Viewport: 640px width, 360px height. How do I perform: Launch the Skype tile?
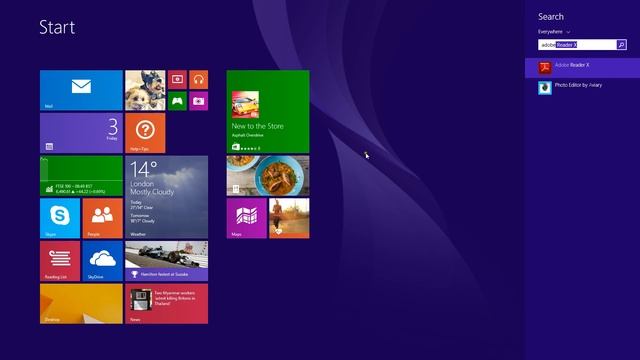(x=60, y=218)
